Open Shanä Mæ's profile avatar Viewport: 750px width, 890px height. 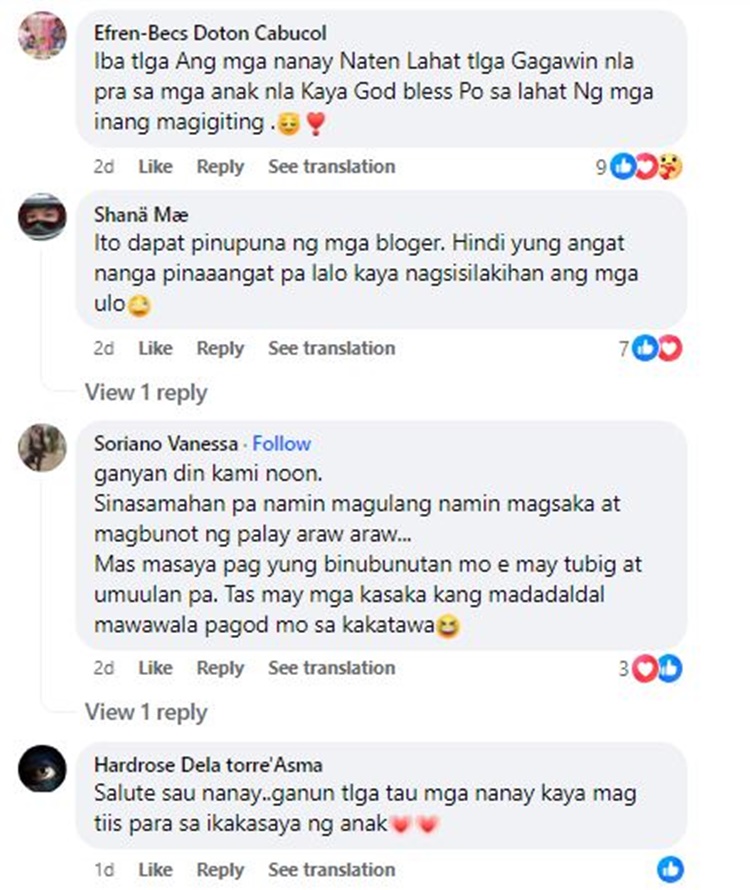click(x=43, y=217)
